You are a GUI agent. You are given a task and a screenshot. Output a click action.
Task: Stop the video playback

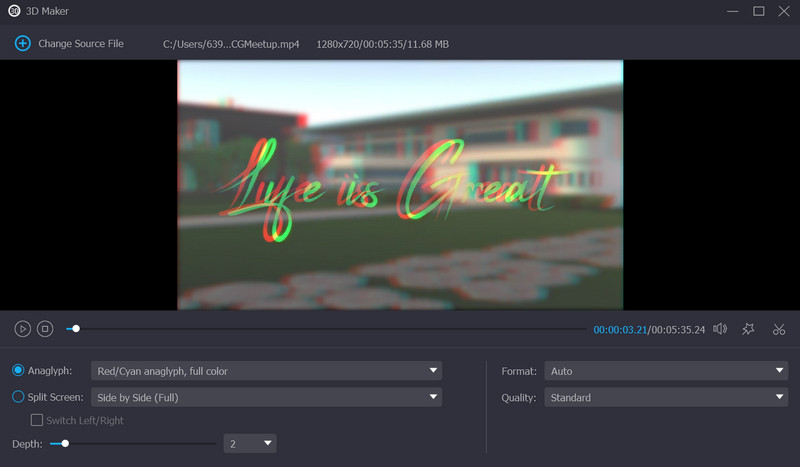(x=45, y=329)
